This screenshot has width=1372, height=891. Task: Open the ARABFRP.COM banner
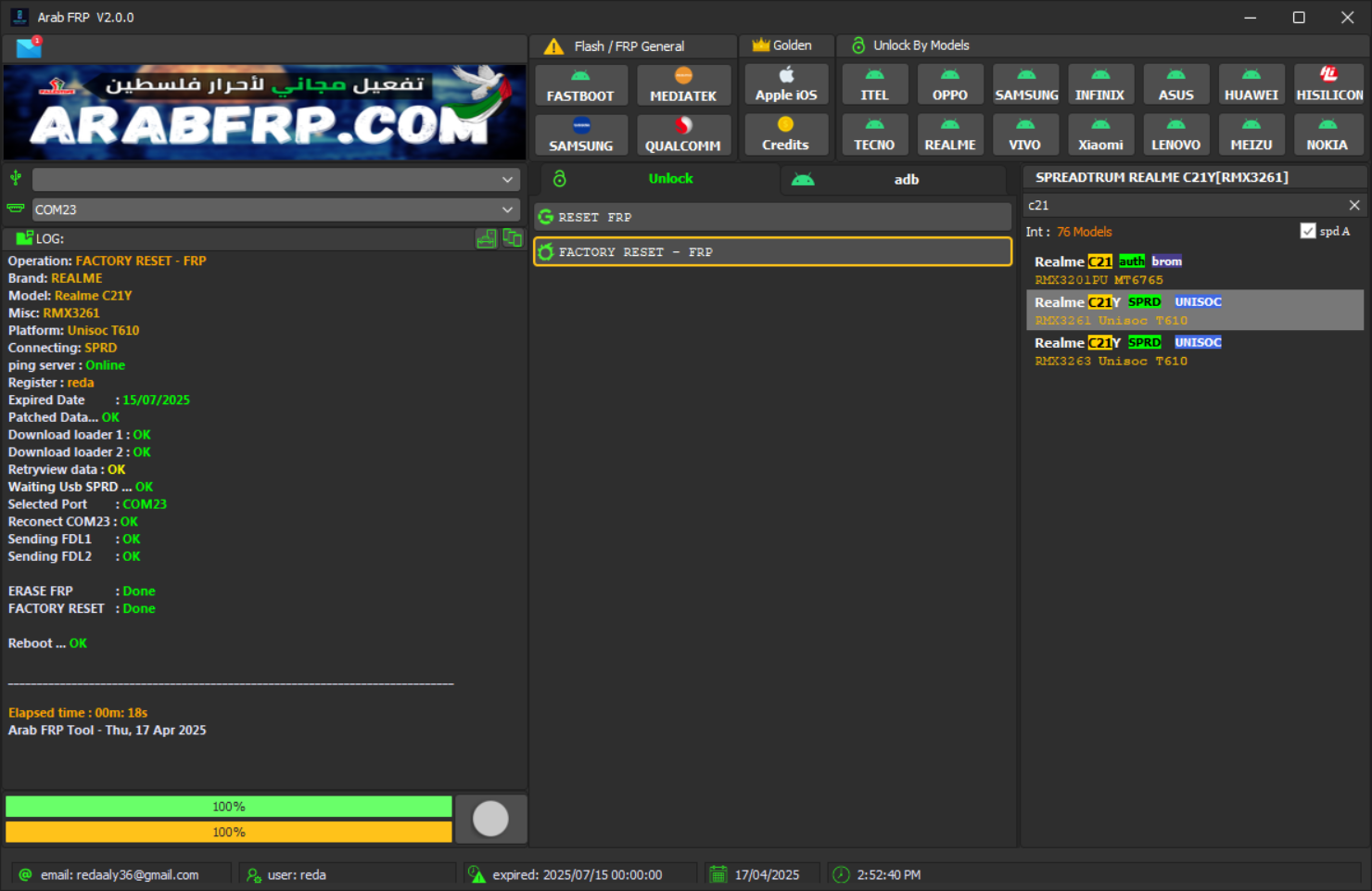[x=265, y=111]
